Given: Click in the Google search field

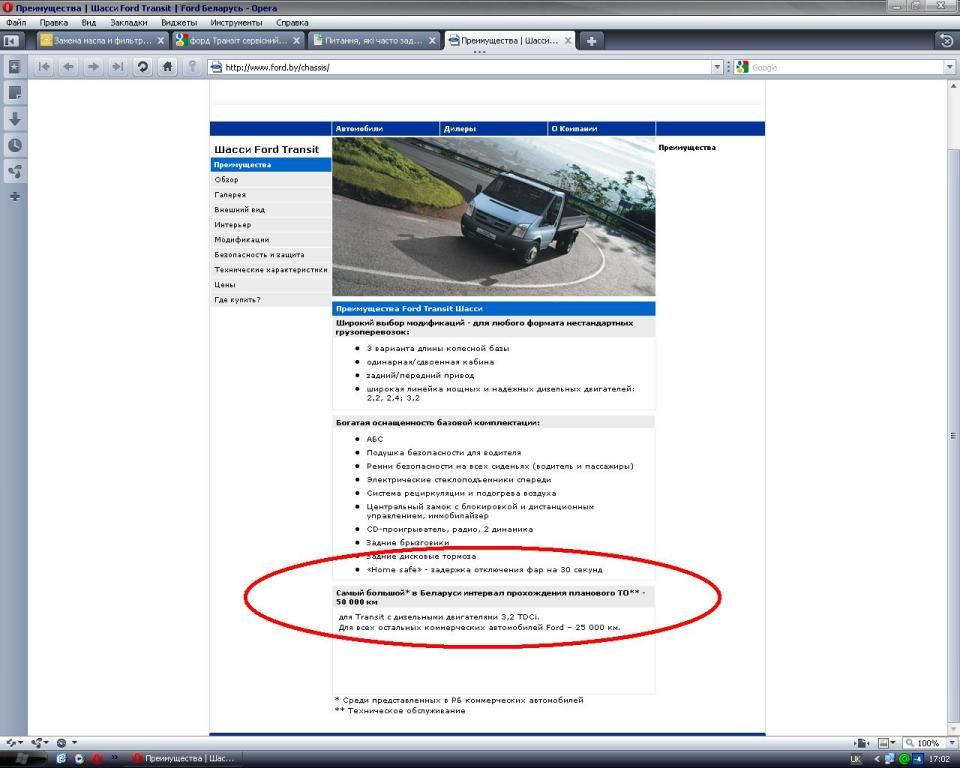Looking at the screenshot, I should (x=845, y=67).
